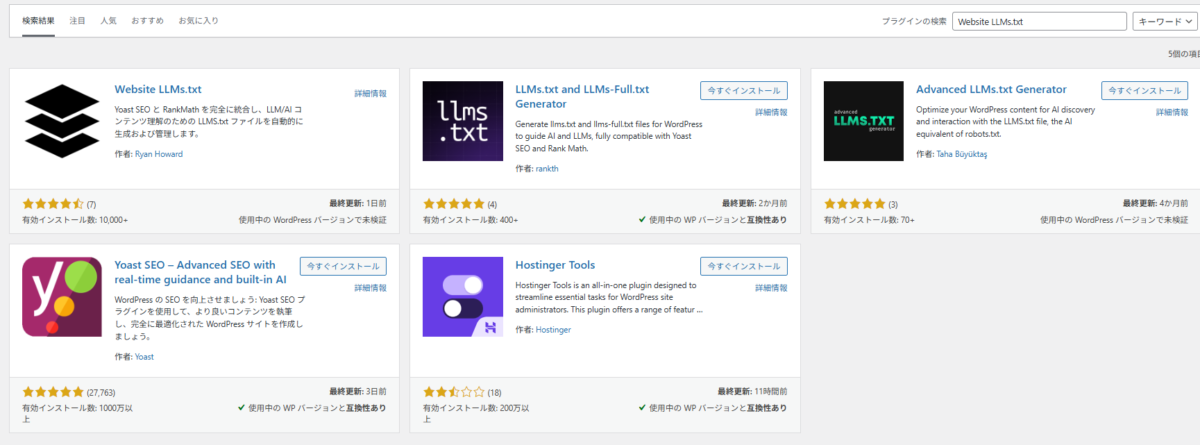Click the Yoast SEO star rating
This screenshot has width=1200, height=445.
click(x=53, y=391)
